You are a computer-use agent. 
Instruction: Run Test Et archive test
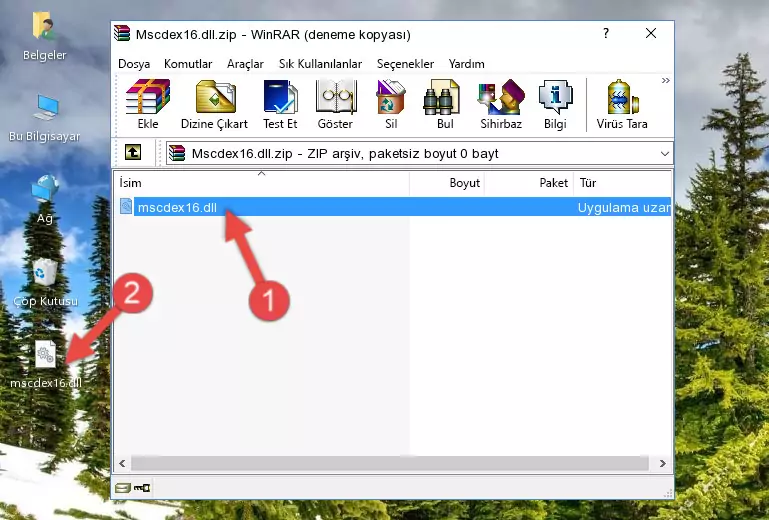tap(280, 104)
